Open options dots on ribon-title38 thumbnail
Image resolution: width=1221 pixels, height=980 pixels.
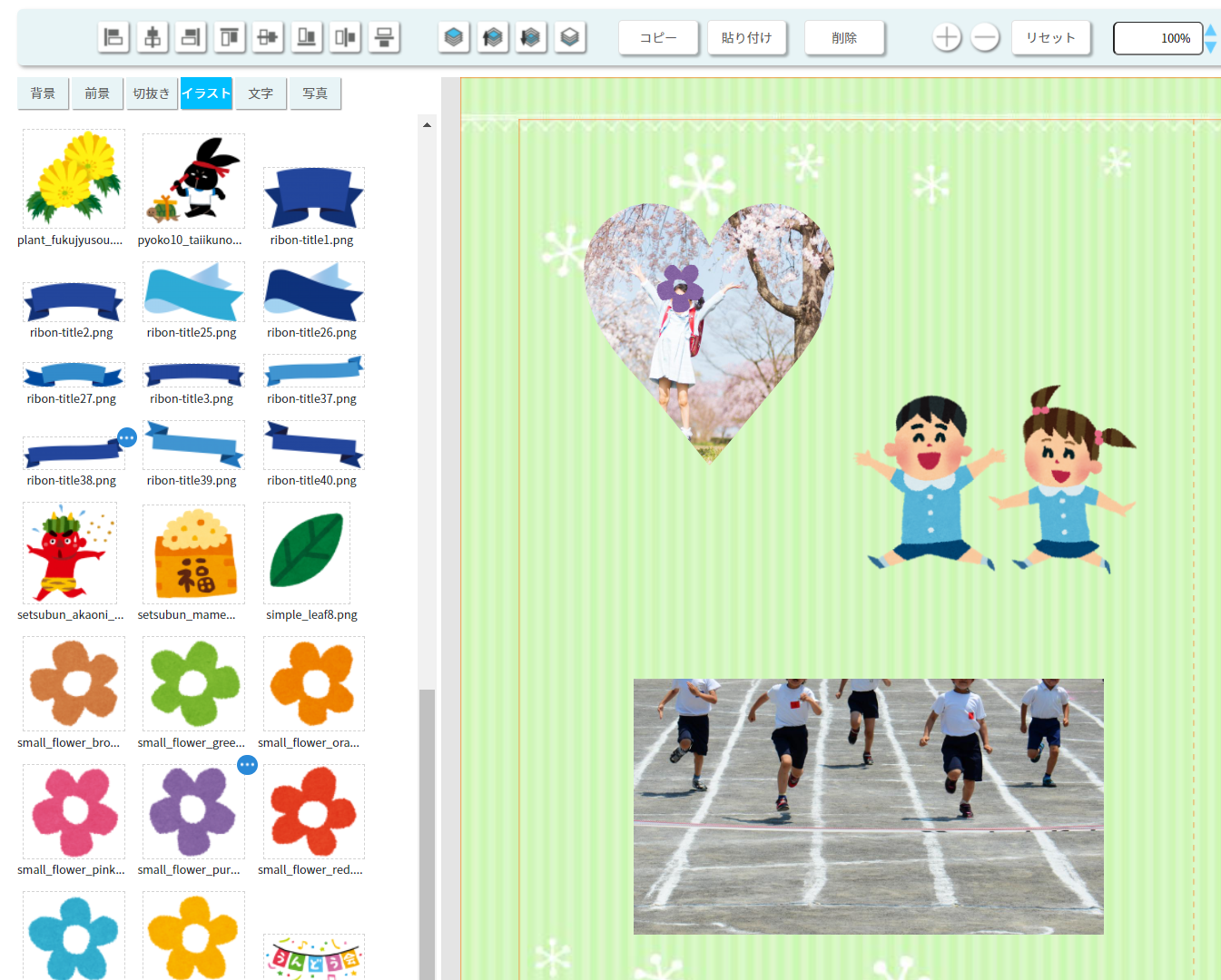(x=127, y=438)
